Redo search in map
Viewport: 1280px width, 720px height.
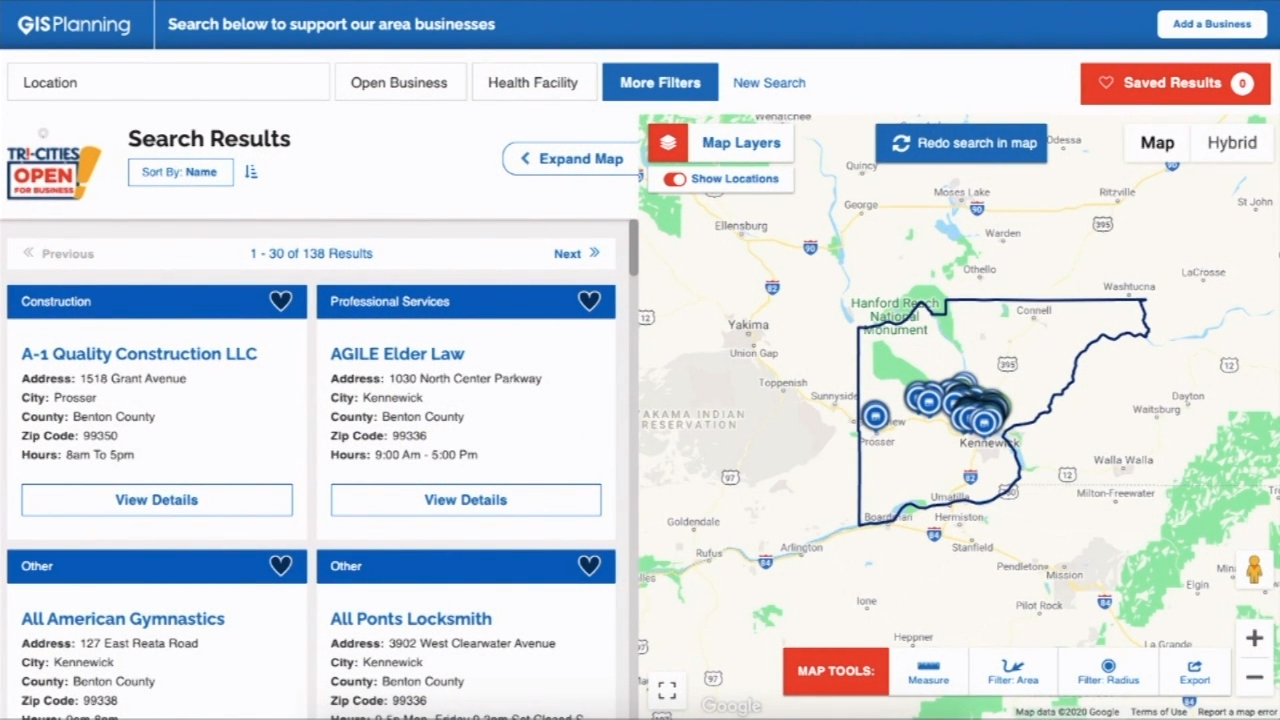pos(961,143)
